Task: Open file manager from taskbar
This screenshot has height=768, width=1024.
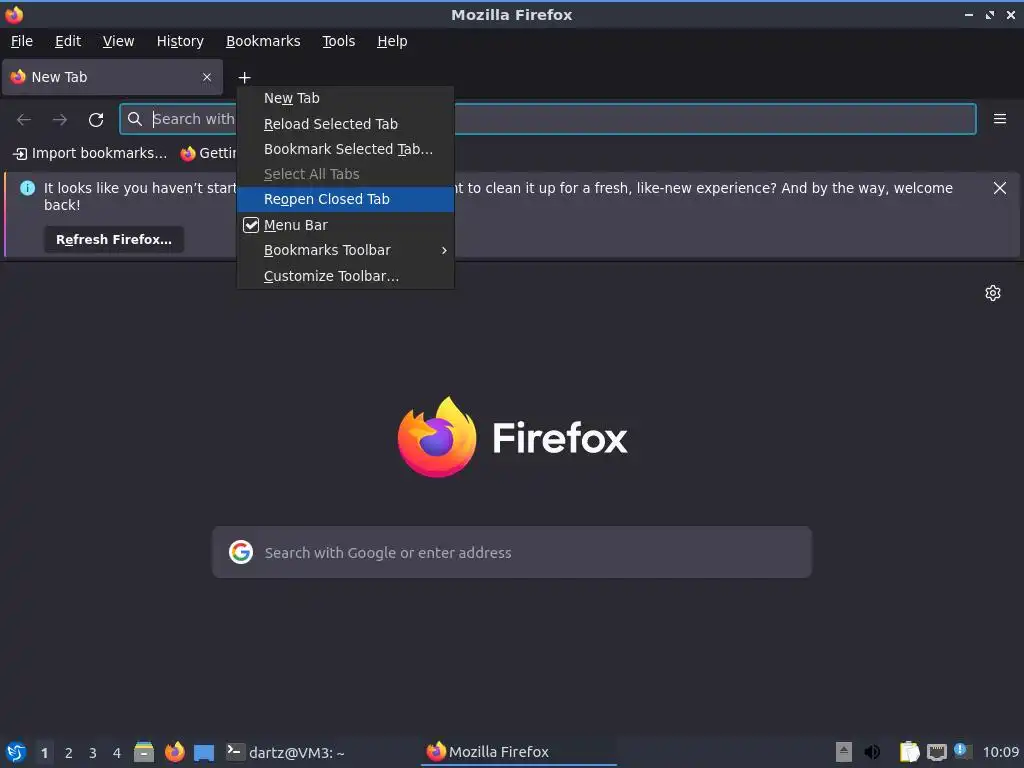Action: (144, 752)
